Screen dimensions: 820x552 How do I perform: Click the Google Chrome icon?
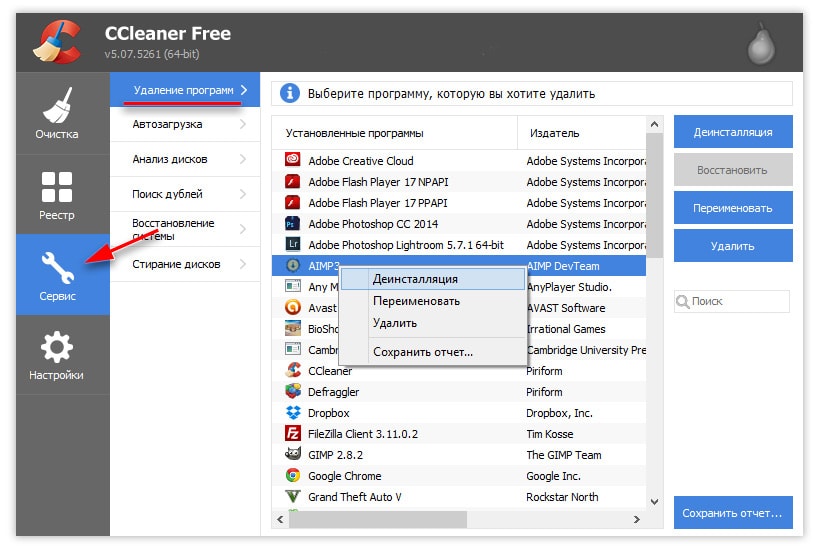[x=292, y=475]
